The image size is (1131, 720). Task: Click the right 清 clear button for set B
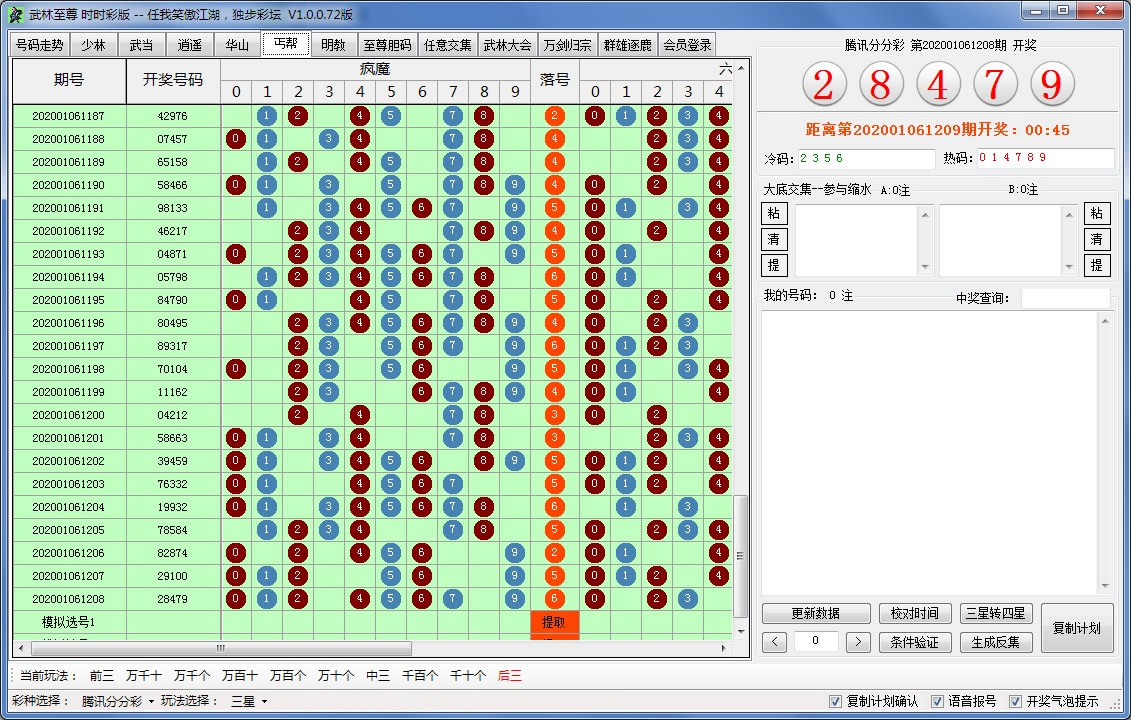tap(1097, 239)
